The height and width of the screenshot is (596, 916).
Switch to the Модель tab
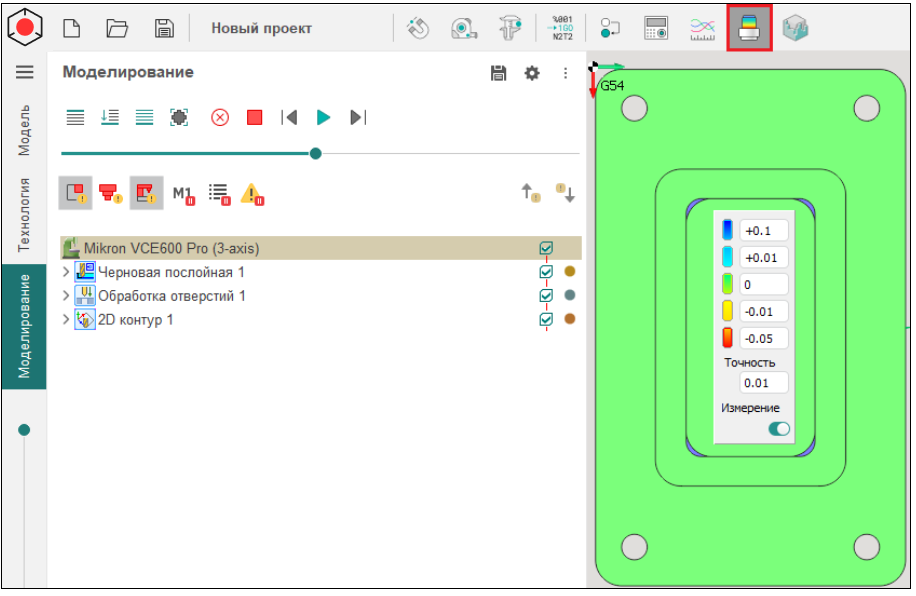(24, 128)
